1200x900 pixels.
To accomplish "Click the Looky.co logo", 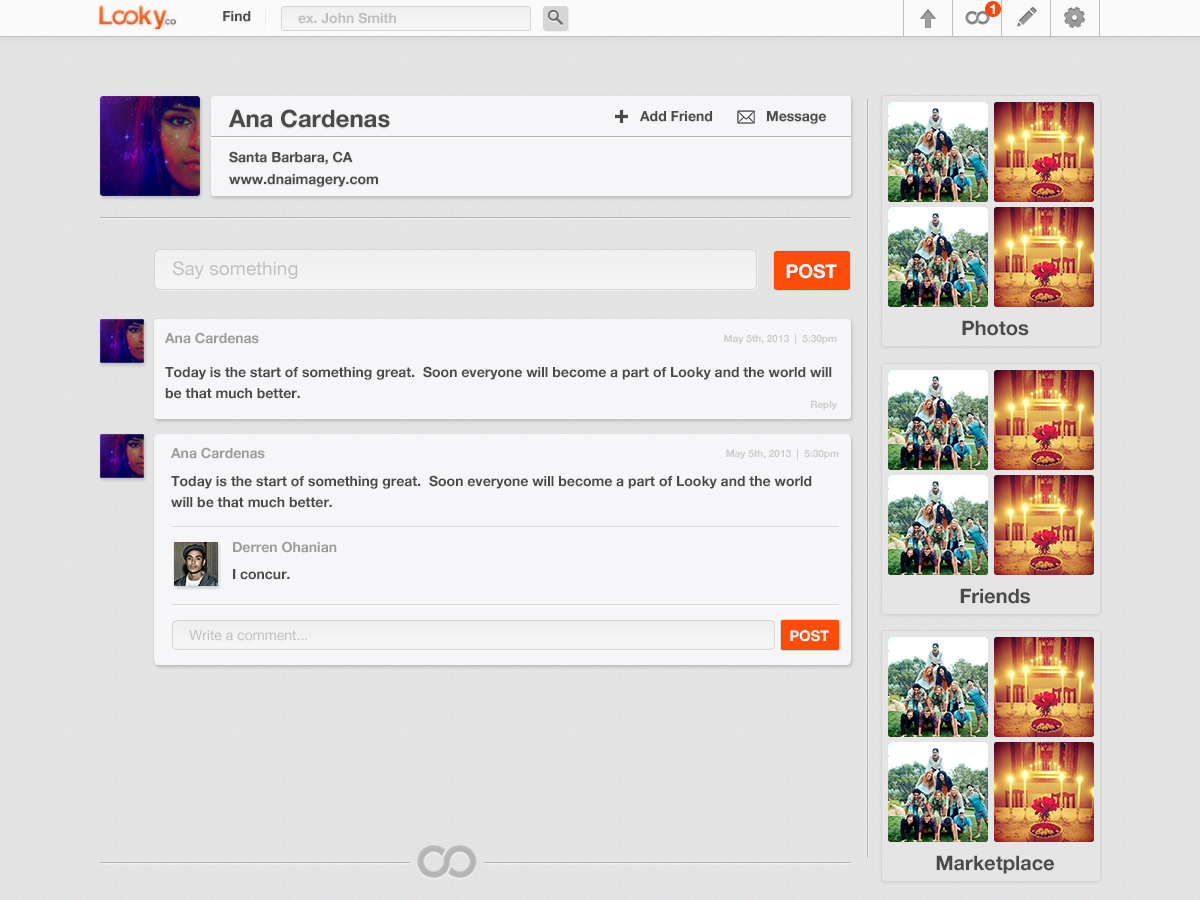I will [x=137, y=16].
